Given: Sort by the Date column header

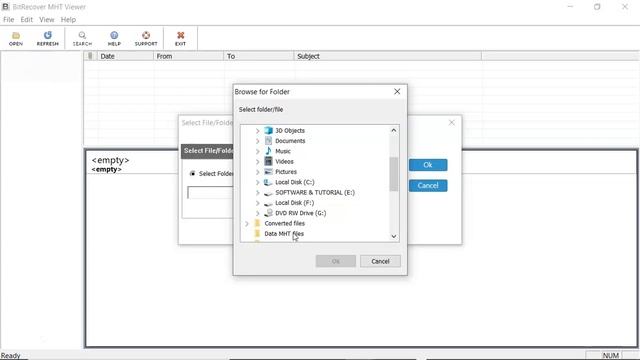Looking at the screenshot, I should point(125,56).
